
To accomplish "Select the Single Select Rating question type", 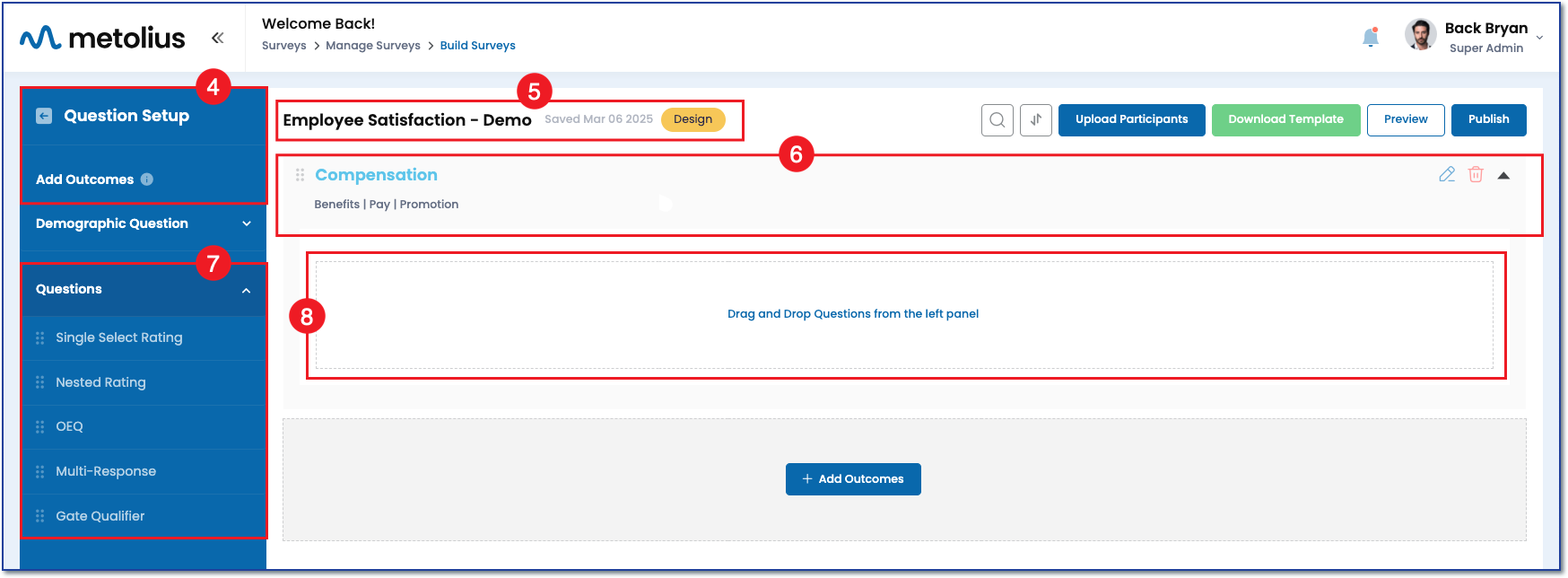I will (x=119, y=337).
